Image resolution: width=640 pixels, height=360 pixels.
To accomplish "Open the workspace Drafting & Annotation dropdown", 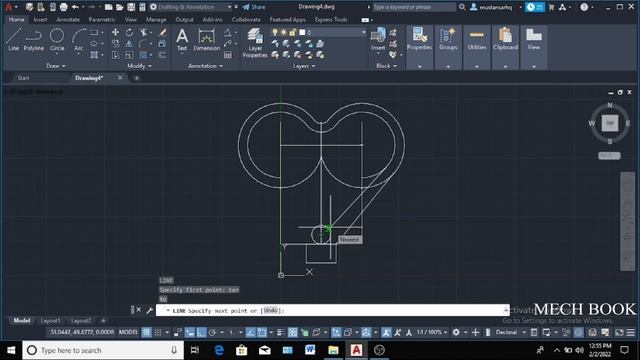I will (x=190, y=7).
